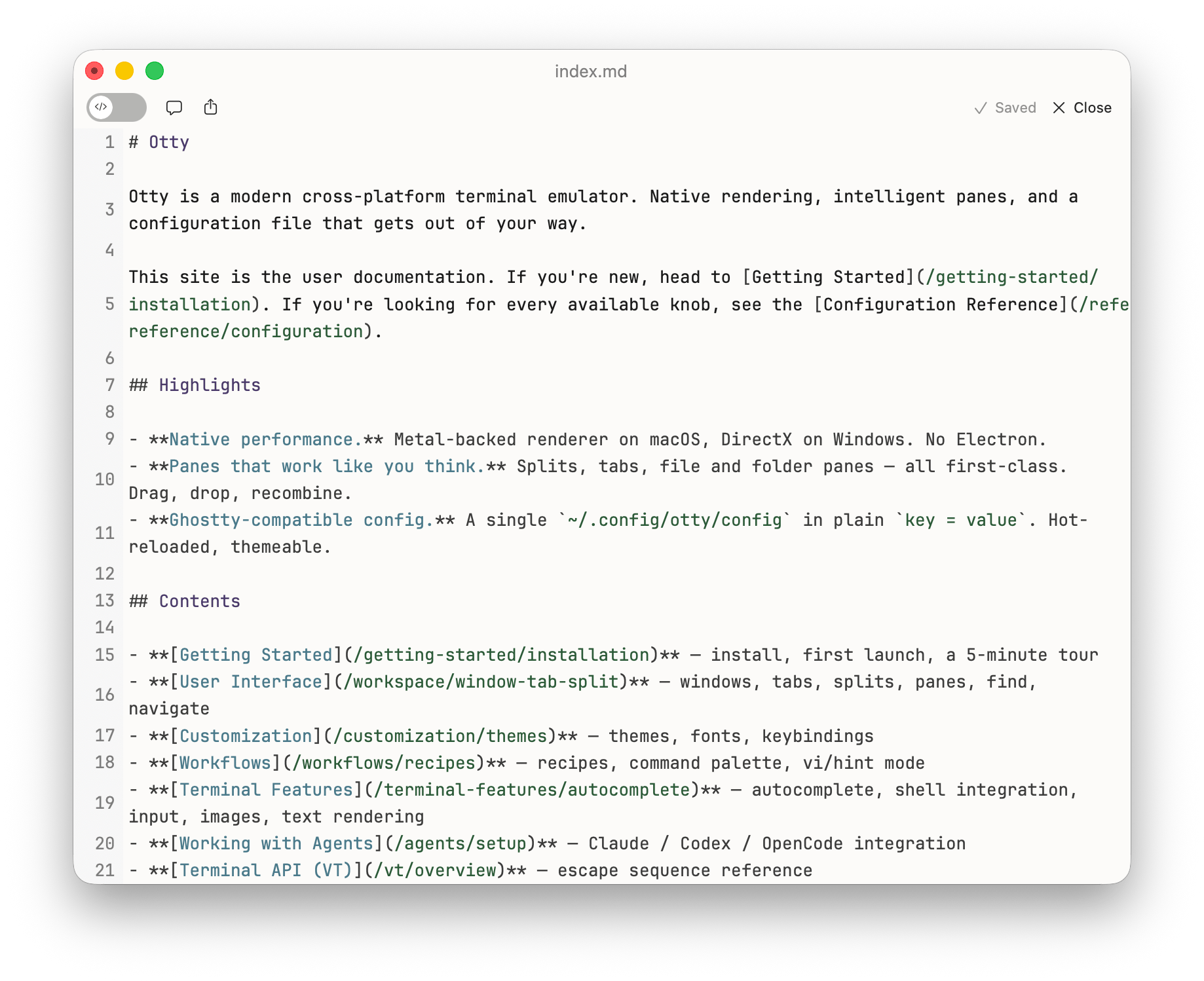Click the share icon in the toolbar

(210, 107)
